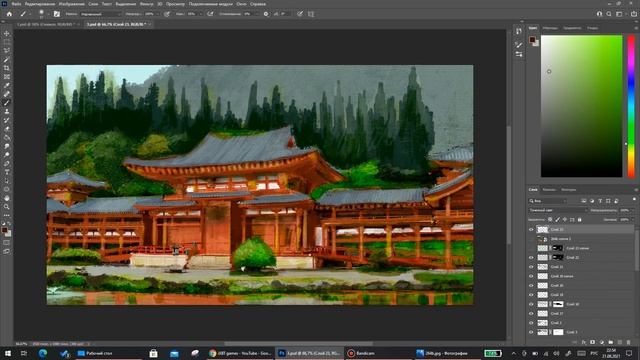Toggle lock transparent pixels icon
640x360 pixels.
pyautogui.click(x=550, y=220)
